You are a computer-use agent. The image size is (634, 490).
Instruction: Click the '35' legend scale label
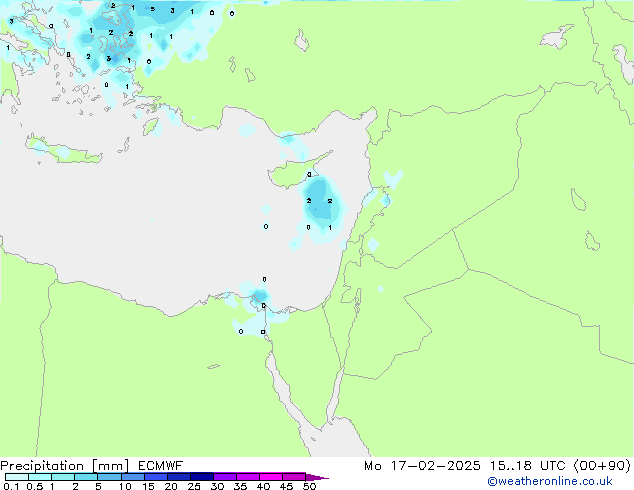pyautogui.click(x=240, y=486)
